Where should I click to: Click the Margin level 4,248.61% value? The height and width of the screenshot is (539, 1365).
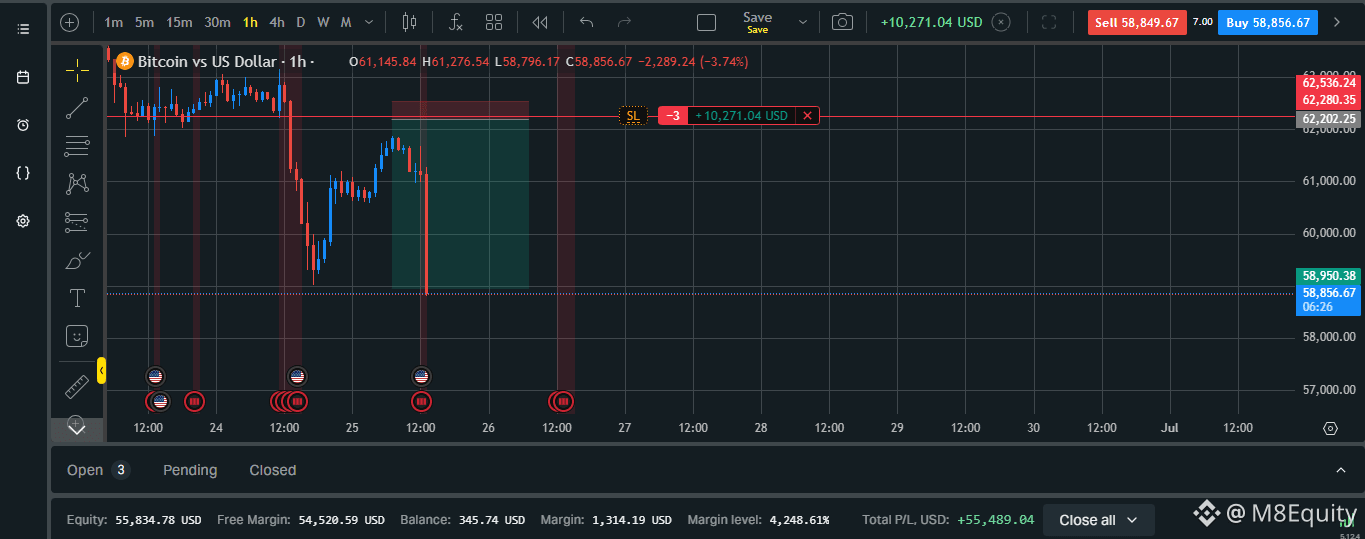(x=799, y=520)
